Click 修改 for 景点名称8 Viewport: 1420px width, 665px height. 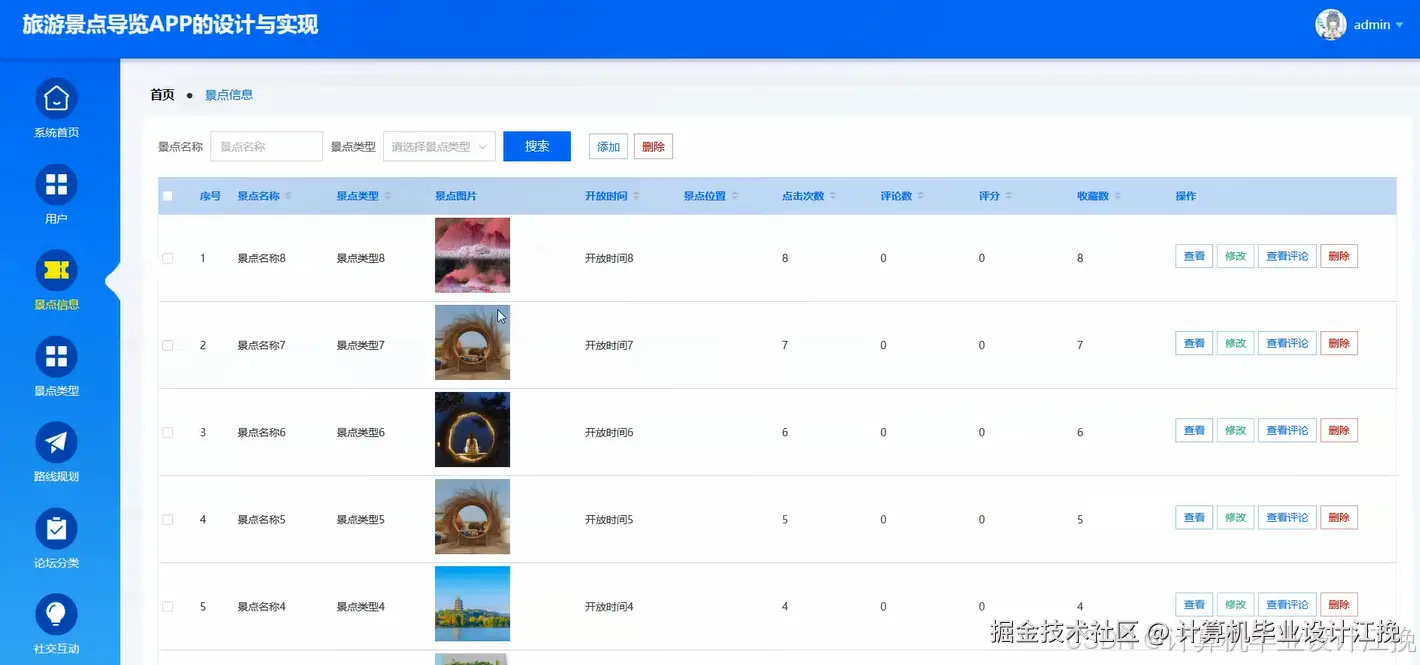pos(1235,256)
